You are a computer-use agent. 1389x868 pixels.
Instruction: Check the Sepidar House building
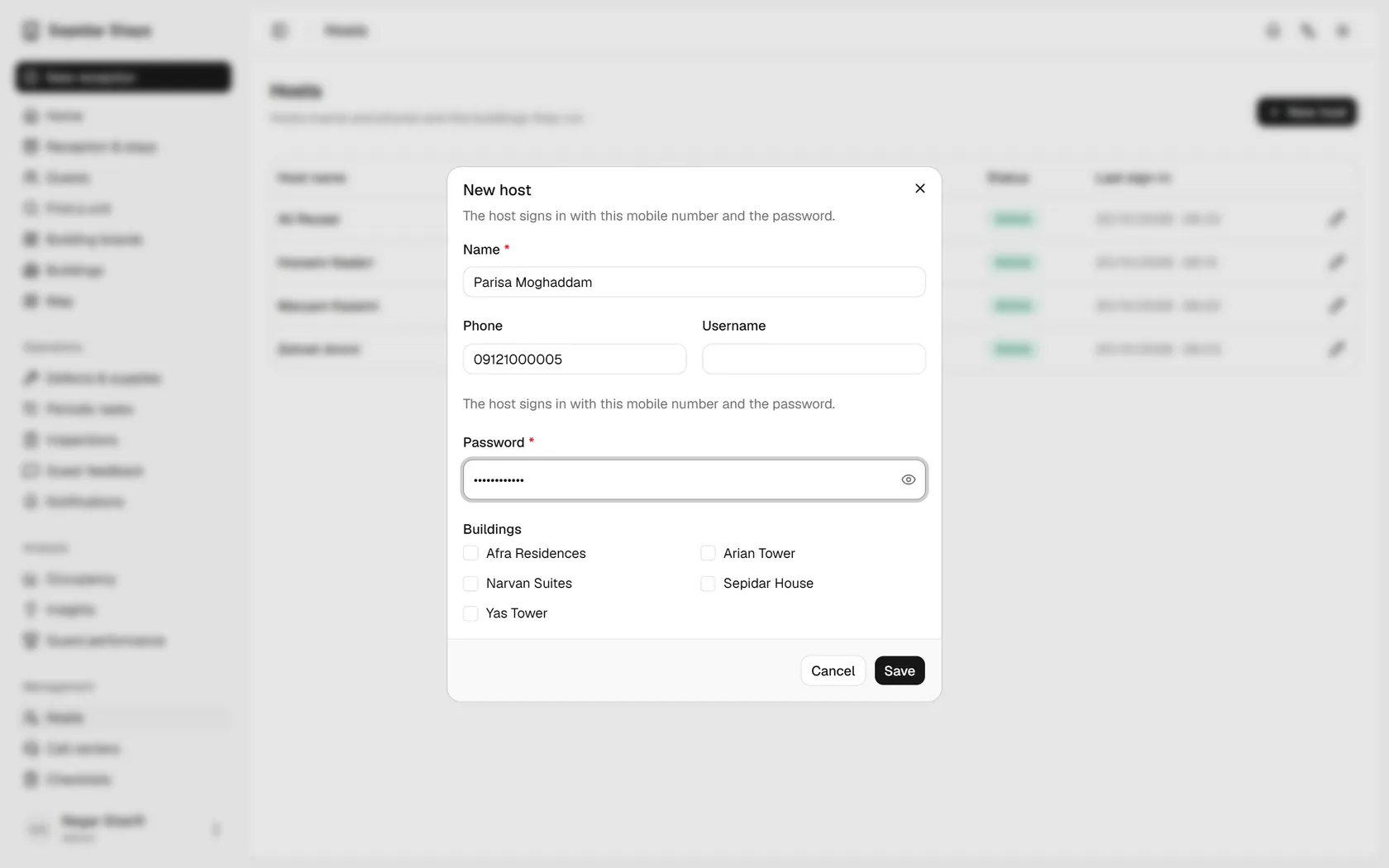click(708, 584)
